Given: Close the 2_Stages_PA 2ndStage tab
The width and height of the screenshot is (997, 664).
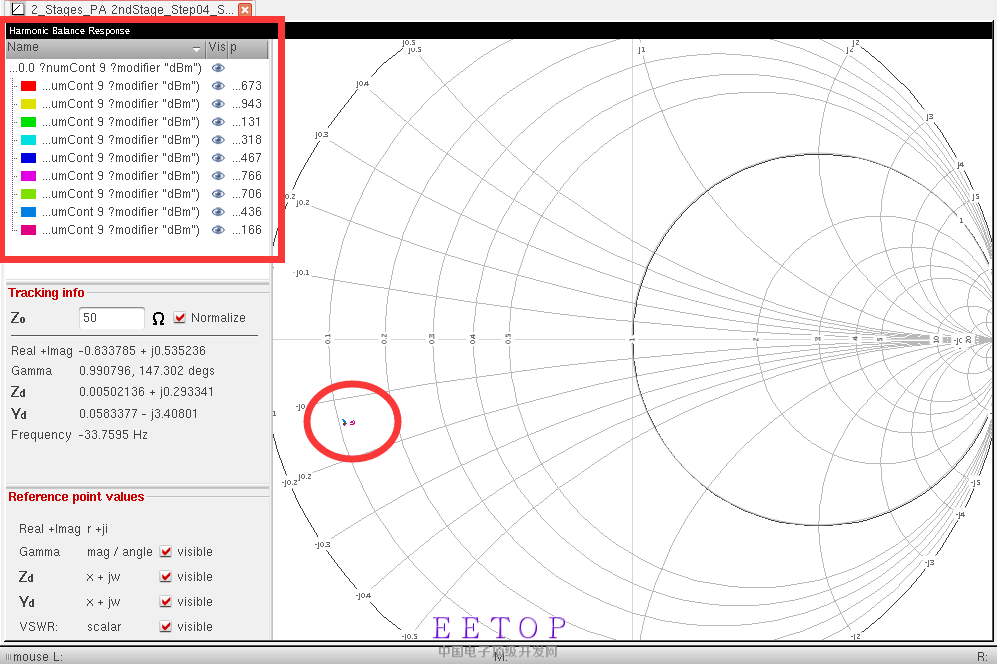Looking at the screenshot, I should pyautogui.click(x=245, y=9).
